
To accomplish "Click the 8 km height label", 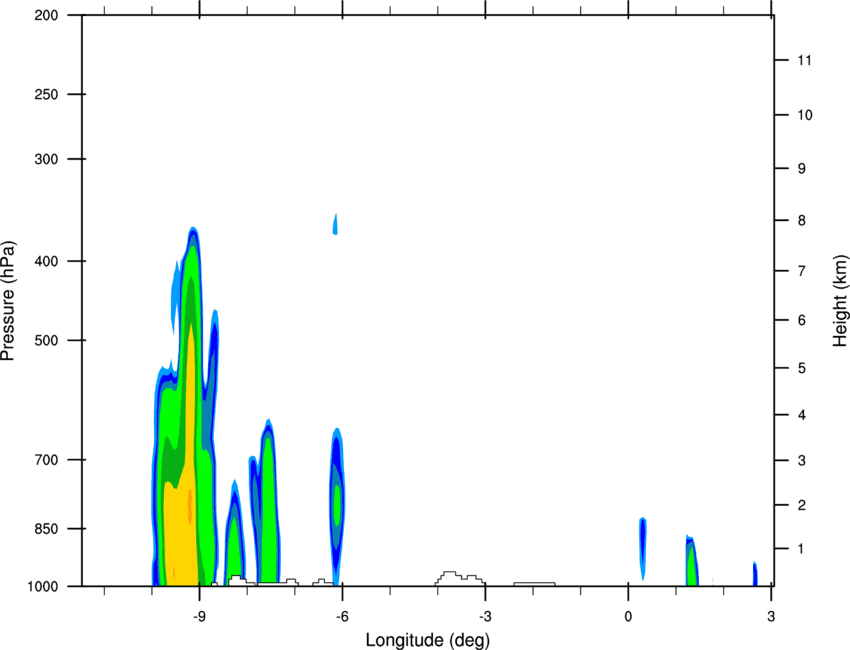I will (x=802, y=220).
